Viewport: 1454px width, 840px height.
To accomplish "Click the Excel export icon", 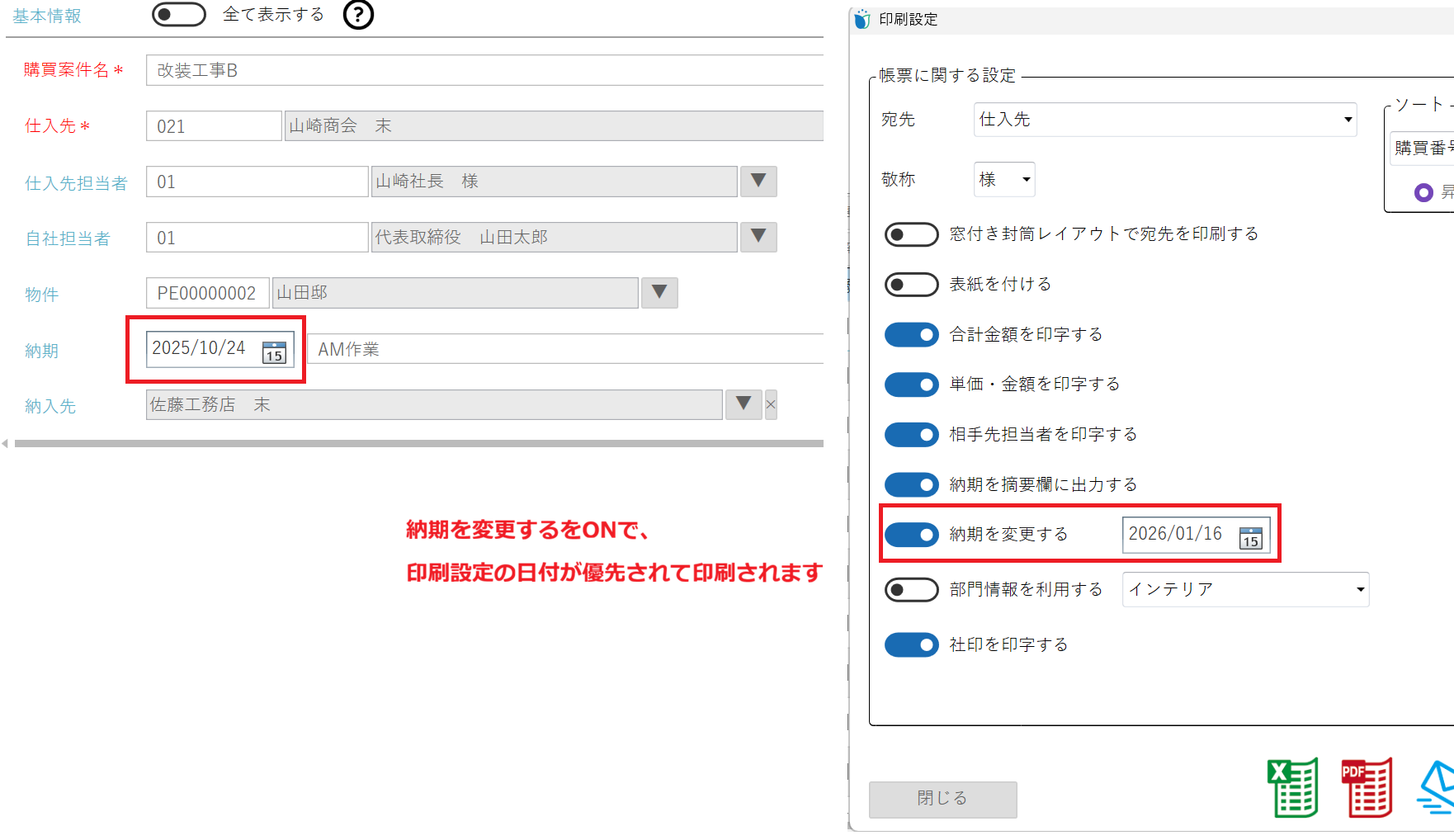I will [x=1292, y=788].
